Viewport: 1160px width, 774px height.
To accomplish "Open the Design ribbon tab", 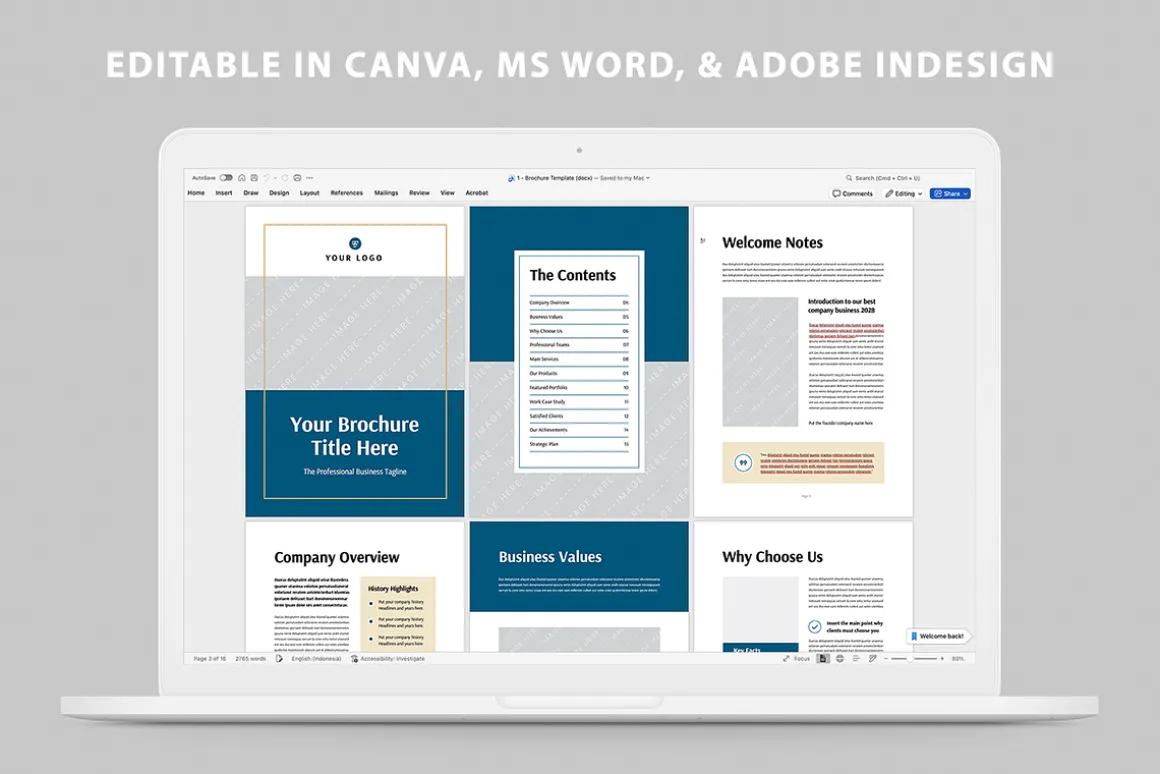I will [279, 193].
